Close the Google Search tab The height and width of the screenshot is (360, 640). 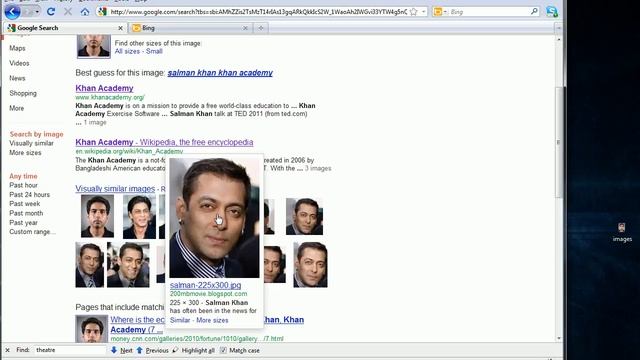click(x=120, y=28)
